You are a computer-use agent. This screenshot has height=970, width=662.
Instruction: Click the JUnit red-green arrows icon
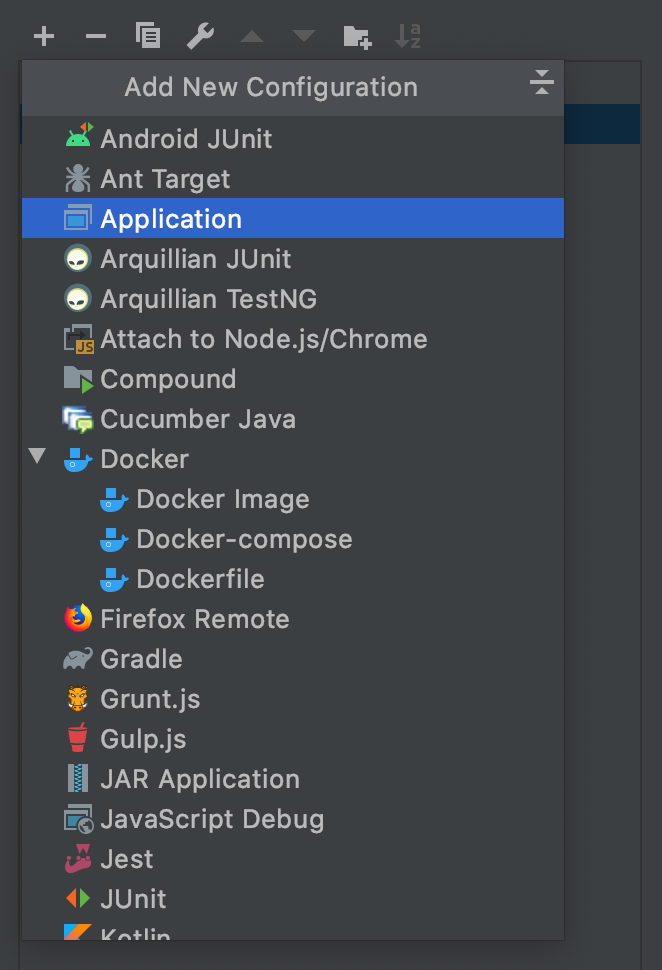click(78, 898)
